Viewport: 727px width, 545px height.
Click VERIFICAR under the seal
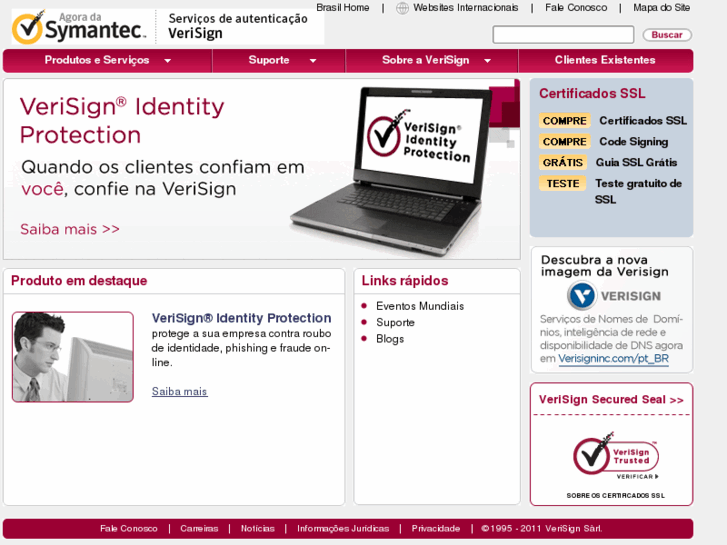[x=637, y=476]
